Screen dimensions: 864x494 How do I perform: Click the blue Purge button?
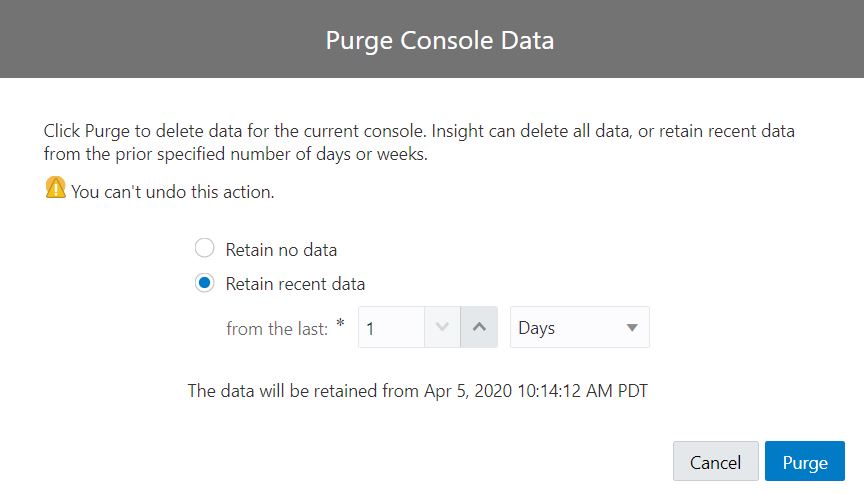tap(805, 462)
